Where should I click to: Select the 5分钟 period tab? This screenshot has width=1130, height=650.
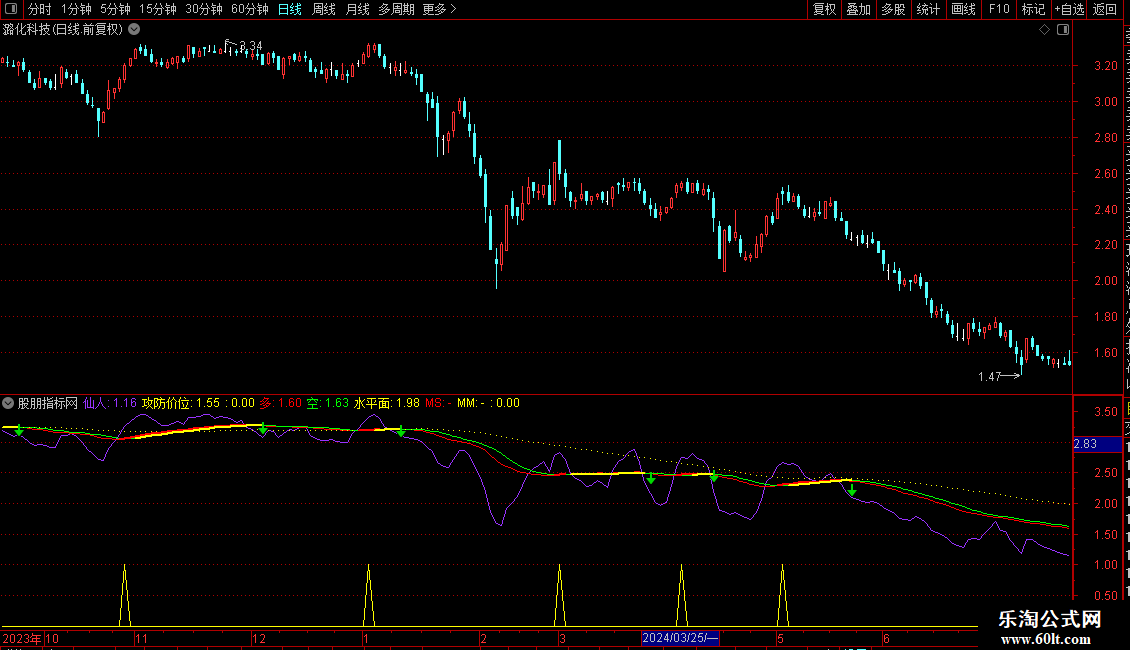click(x=115, y=9)
